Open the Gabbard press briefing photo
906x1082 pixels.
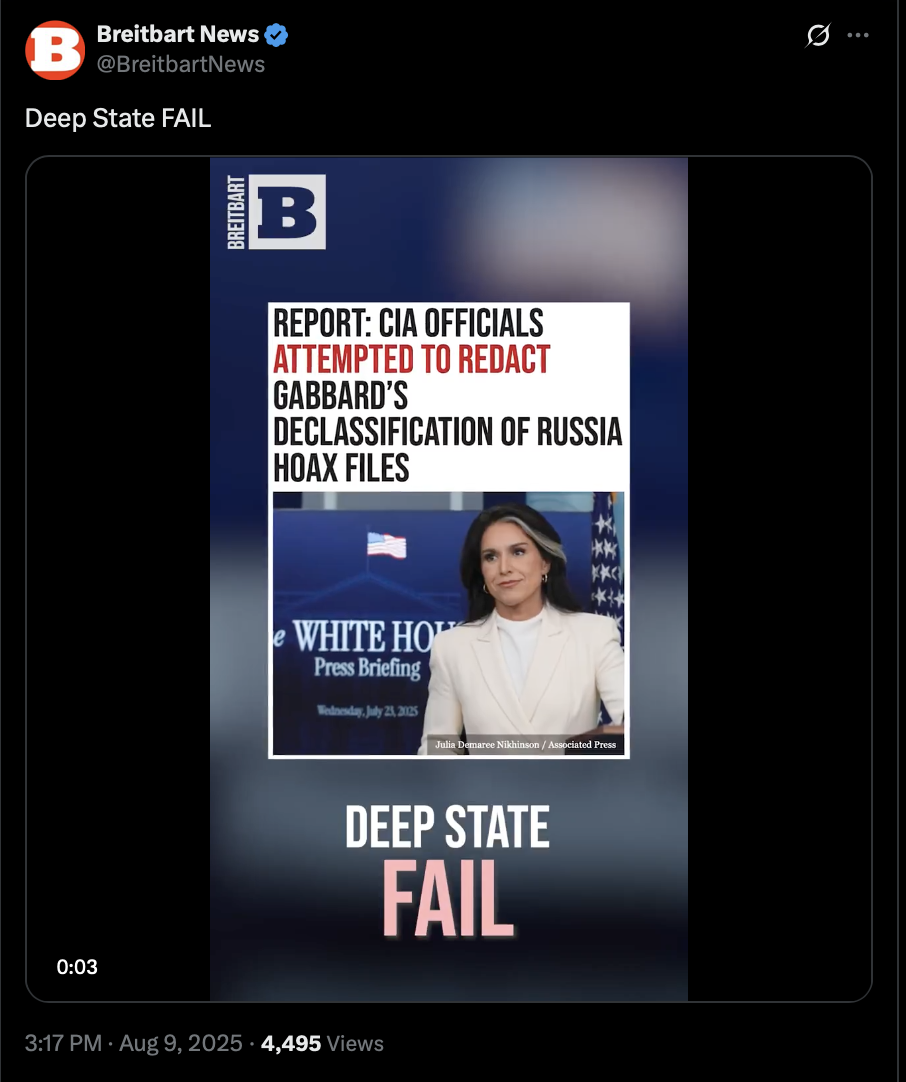[449, 623]
